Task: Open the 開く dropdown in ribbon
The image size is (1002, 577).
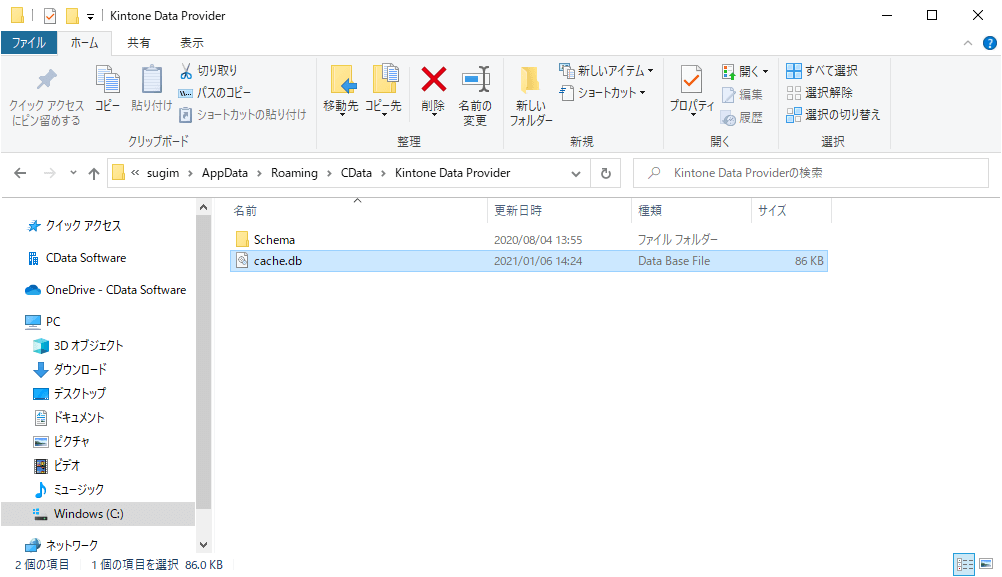Action: tap(745, 71)
